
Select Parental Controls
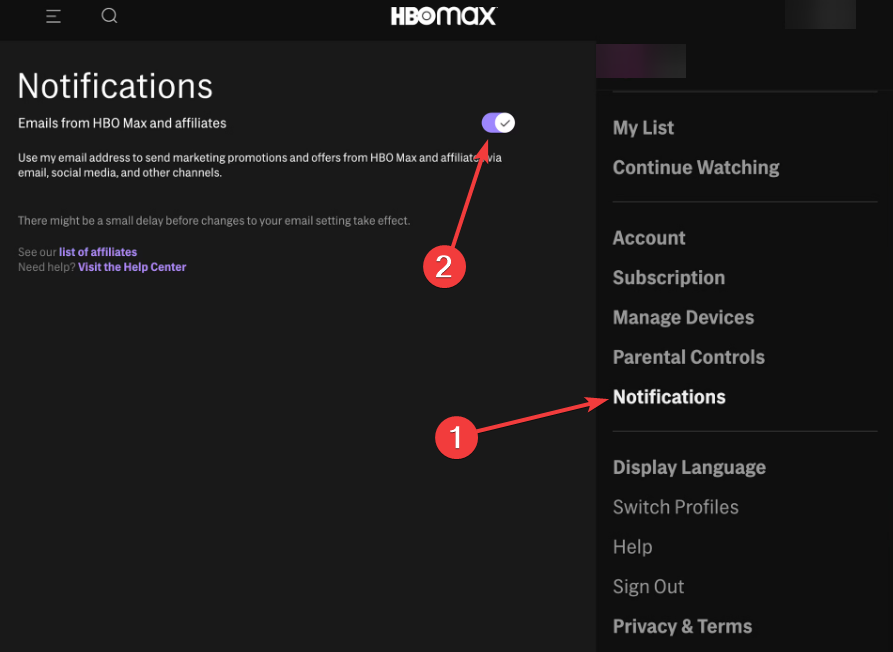pyautogui.click(x=689, y=357)
